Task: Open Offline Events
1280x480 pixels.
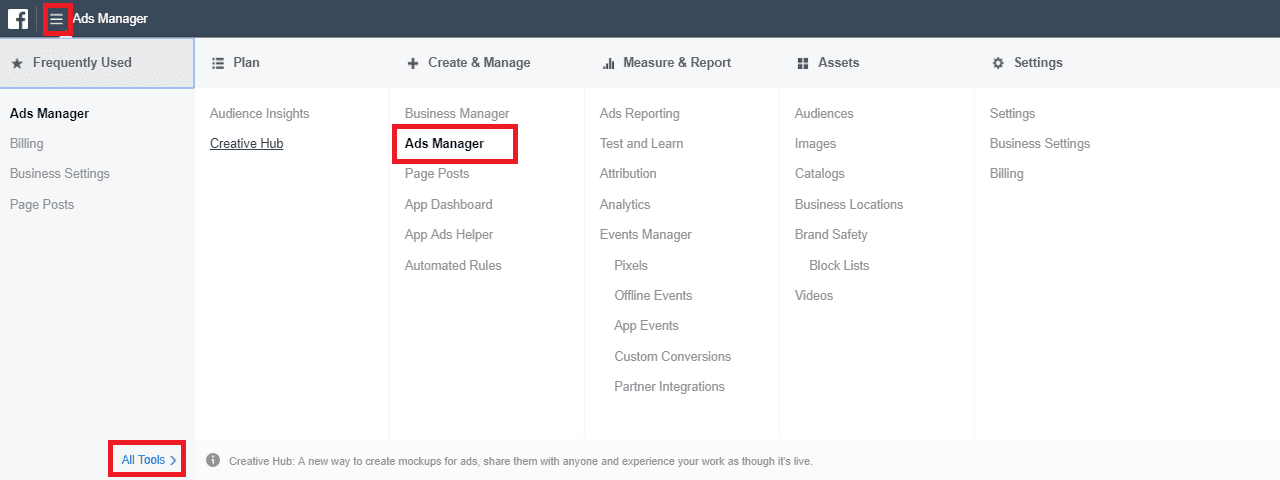Action: (x=654, y=295)
